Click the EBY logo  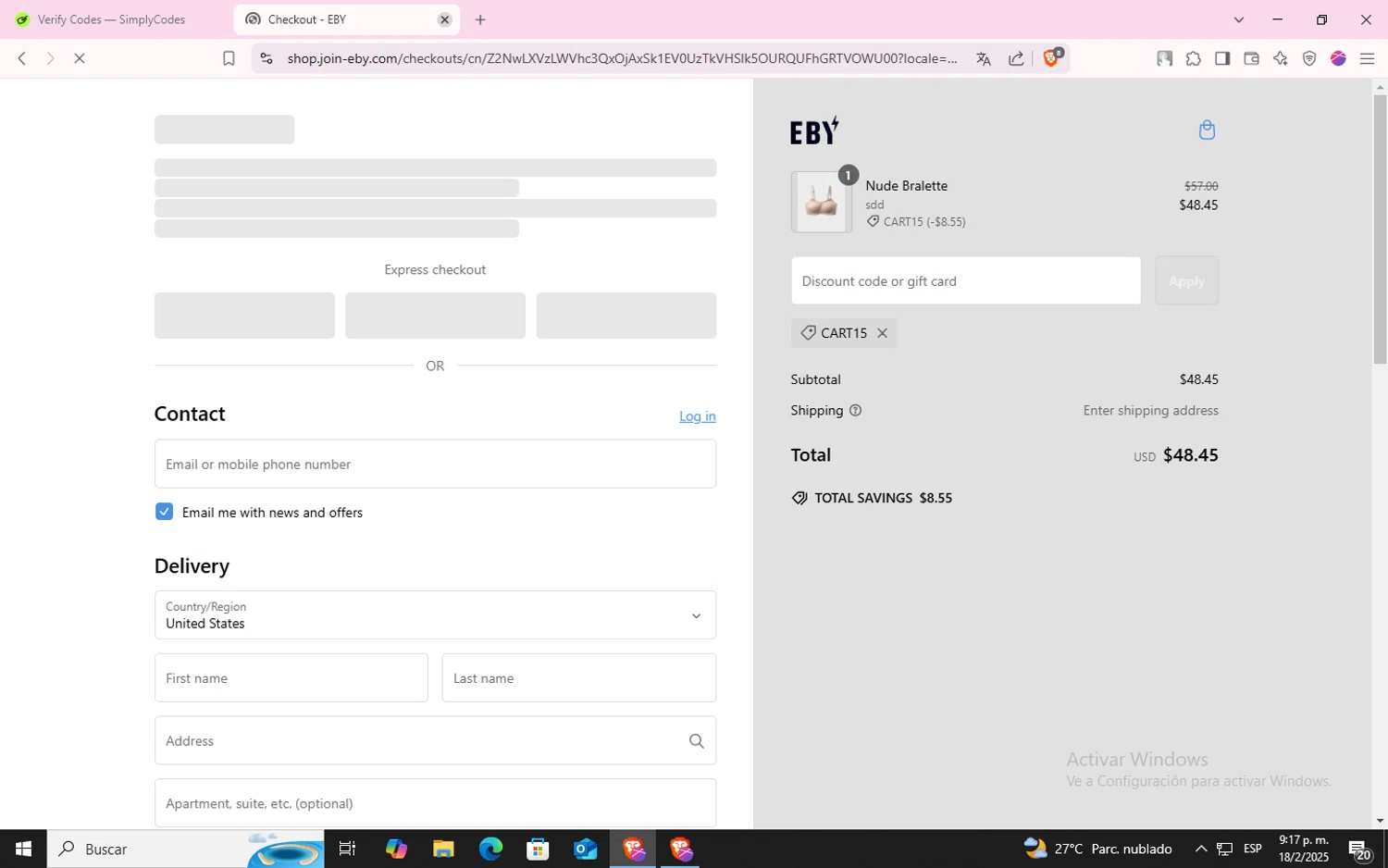814,130
